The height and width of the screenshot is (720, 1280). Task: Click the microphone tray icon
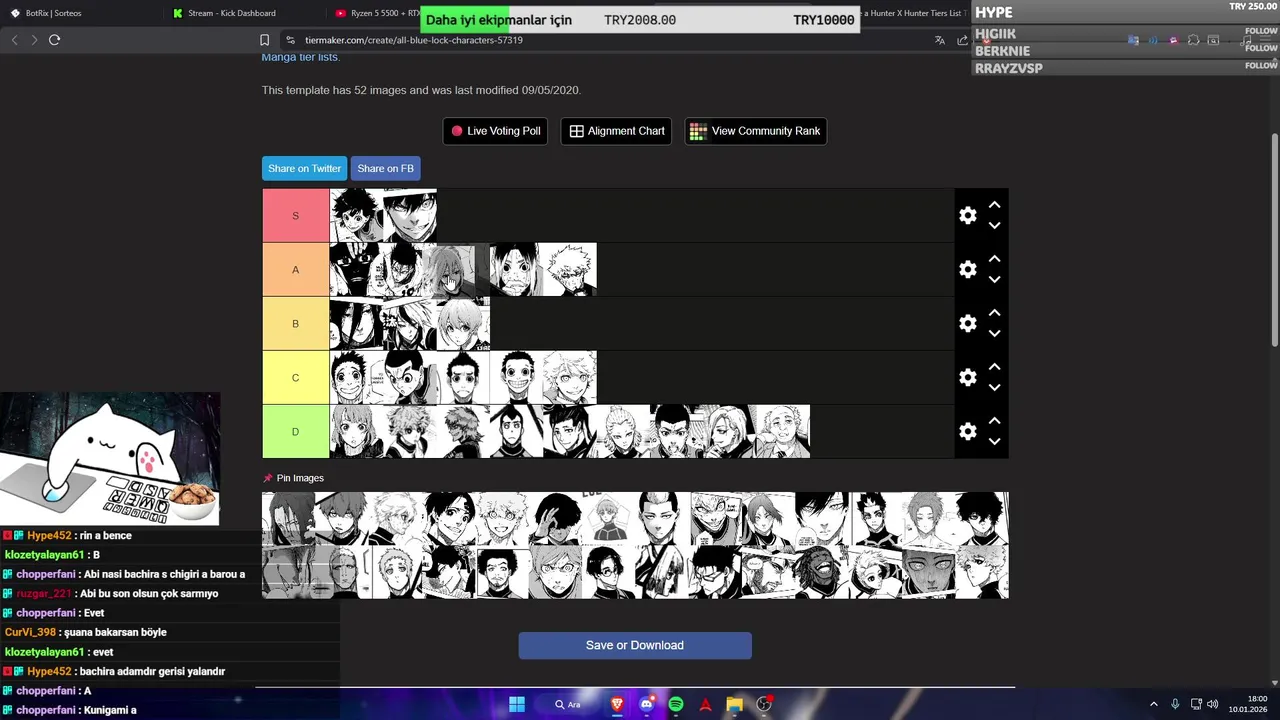coord(1175,704)
